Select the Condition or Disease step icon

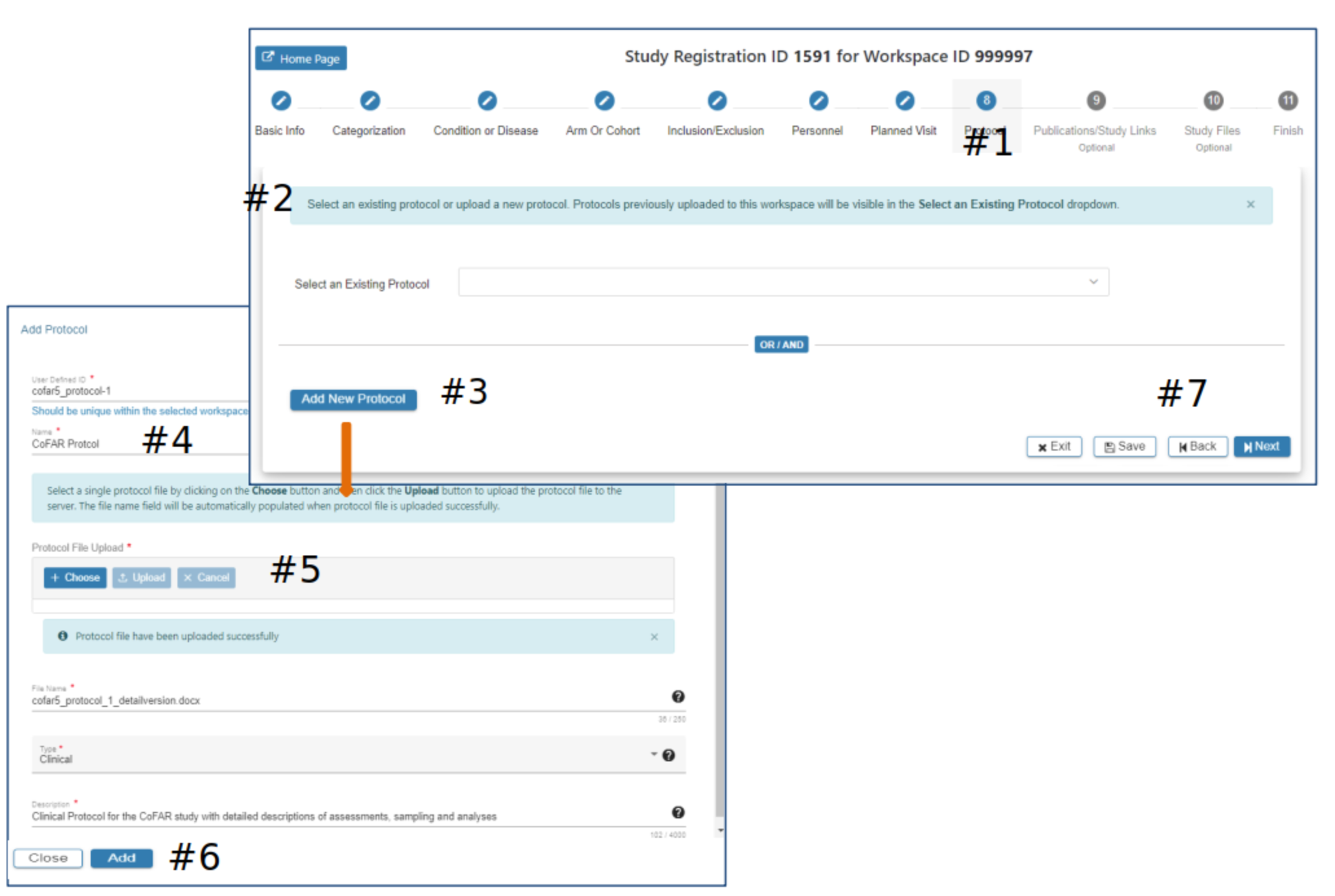pyautogui.click(x=487, y=100)
